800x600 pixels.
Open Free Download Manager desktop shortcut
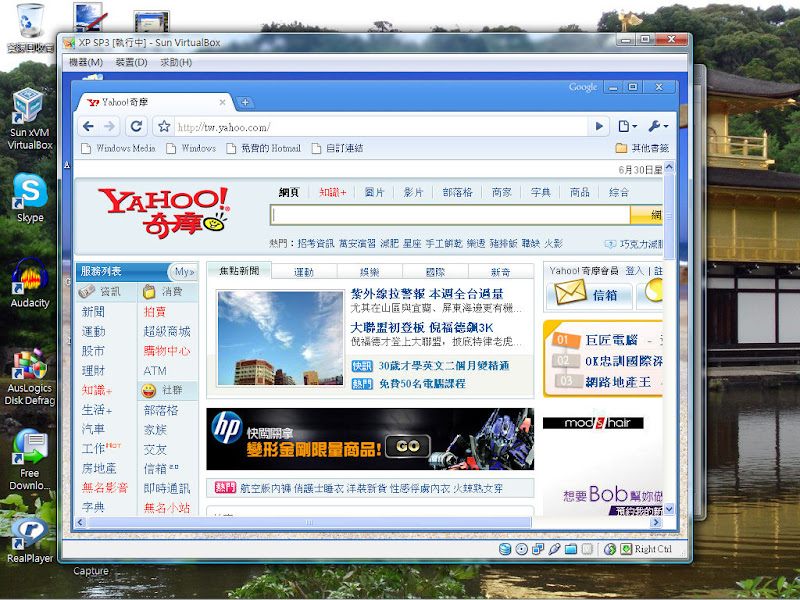coord(30,460)
